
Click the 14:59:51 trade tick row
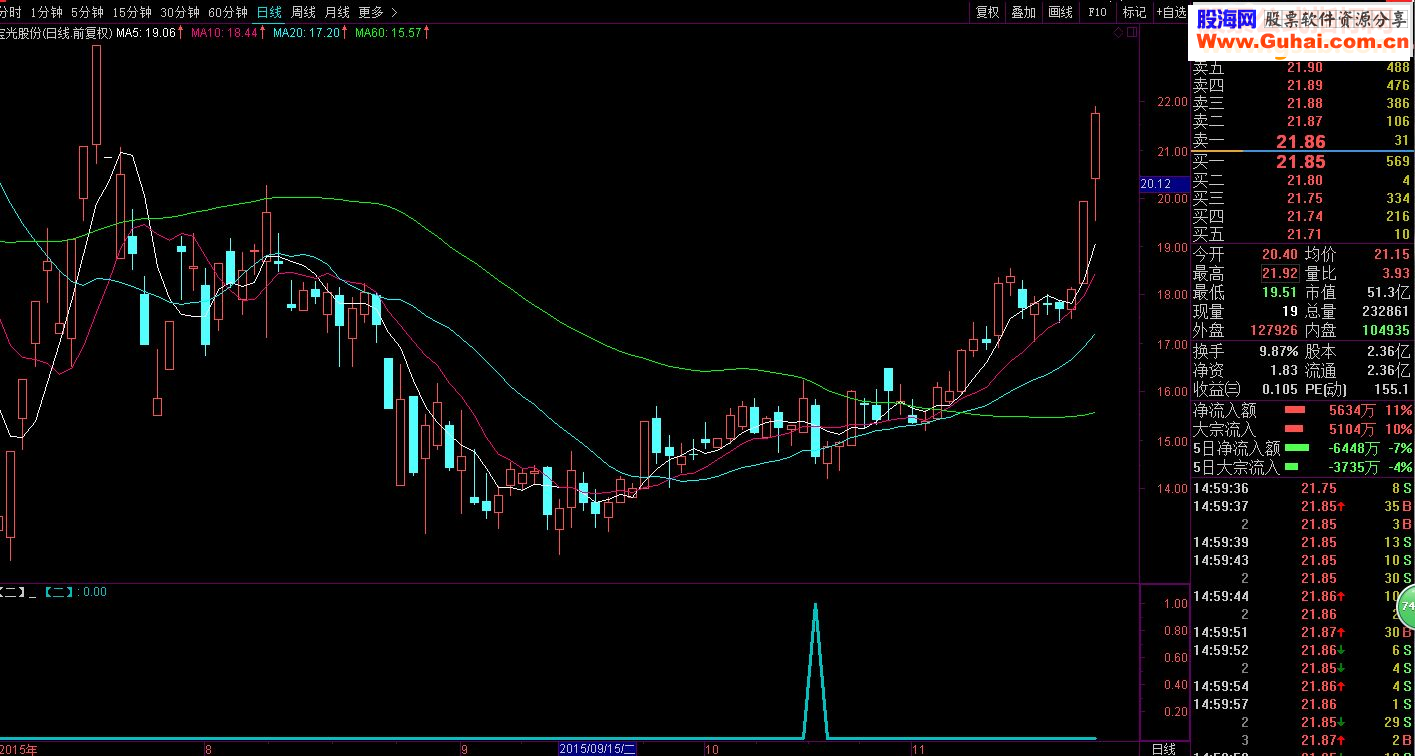click(1301, 632)
